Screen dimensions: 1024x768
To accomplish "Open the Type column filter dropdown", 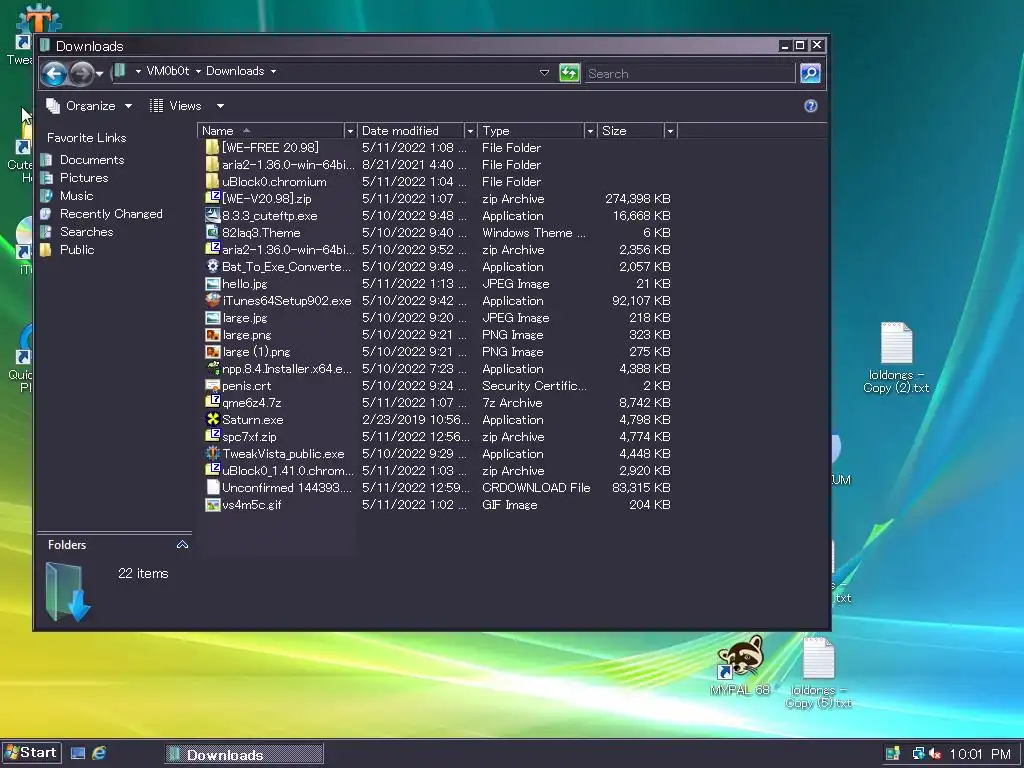I will pos(590,131).
